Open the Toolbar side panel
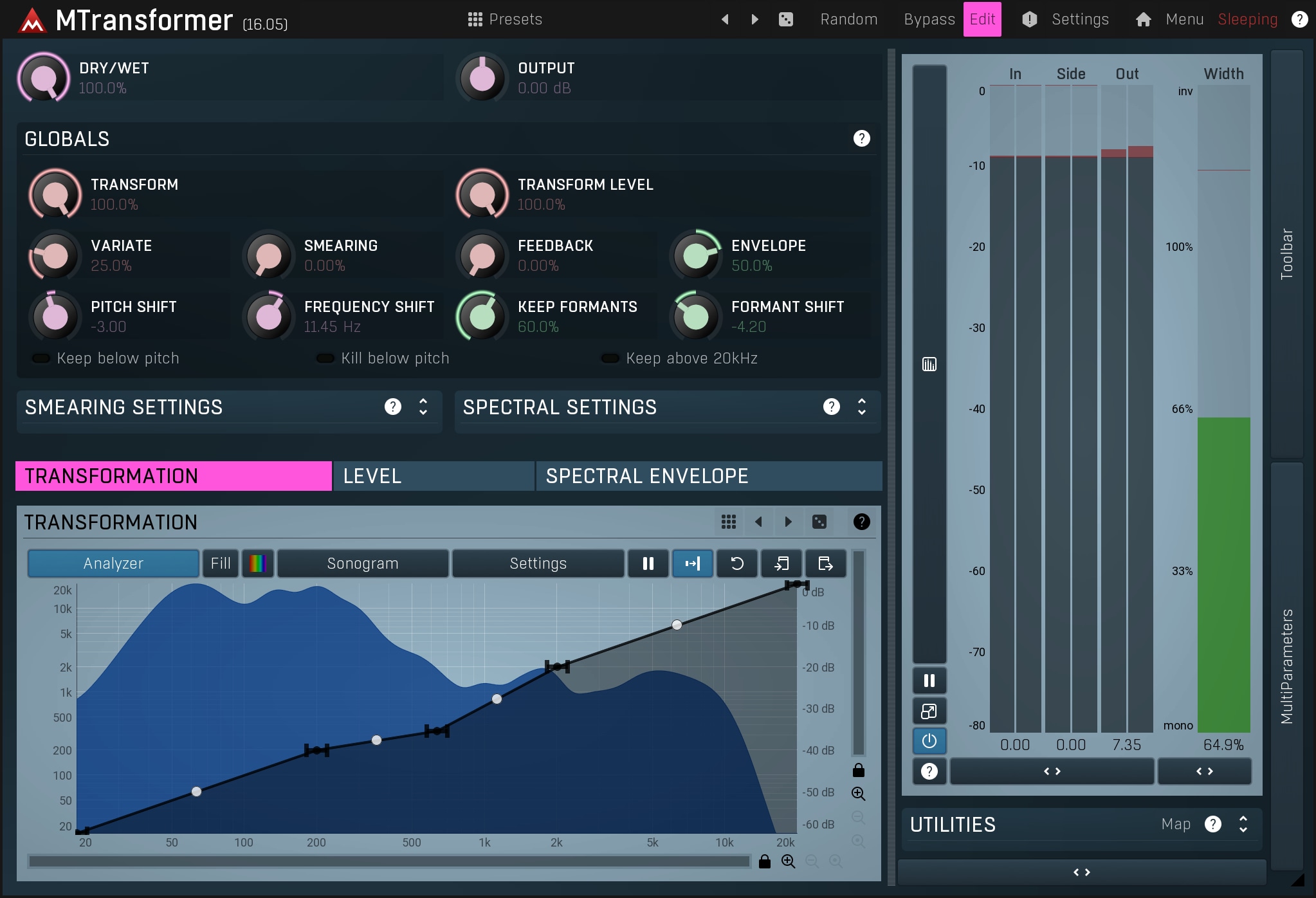Screen dimensions: 1316x898 (1286, 253)
